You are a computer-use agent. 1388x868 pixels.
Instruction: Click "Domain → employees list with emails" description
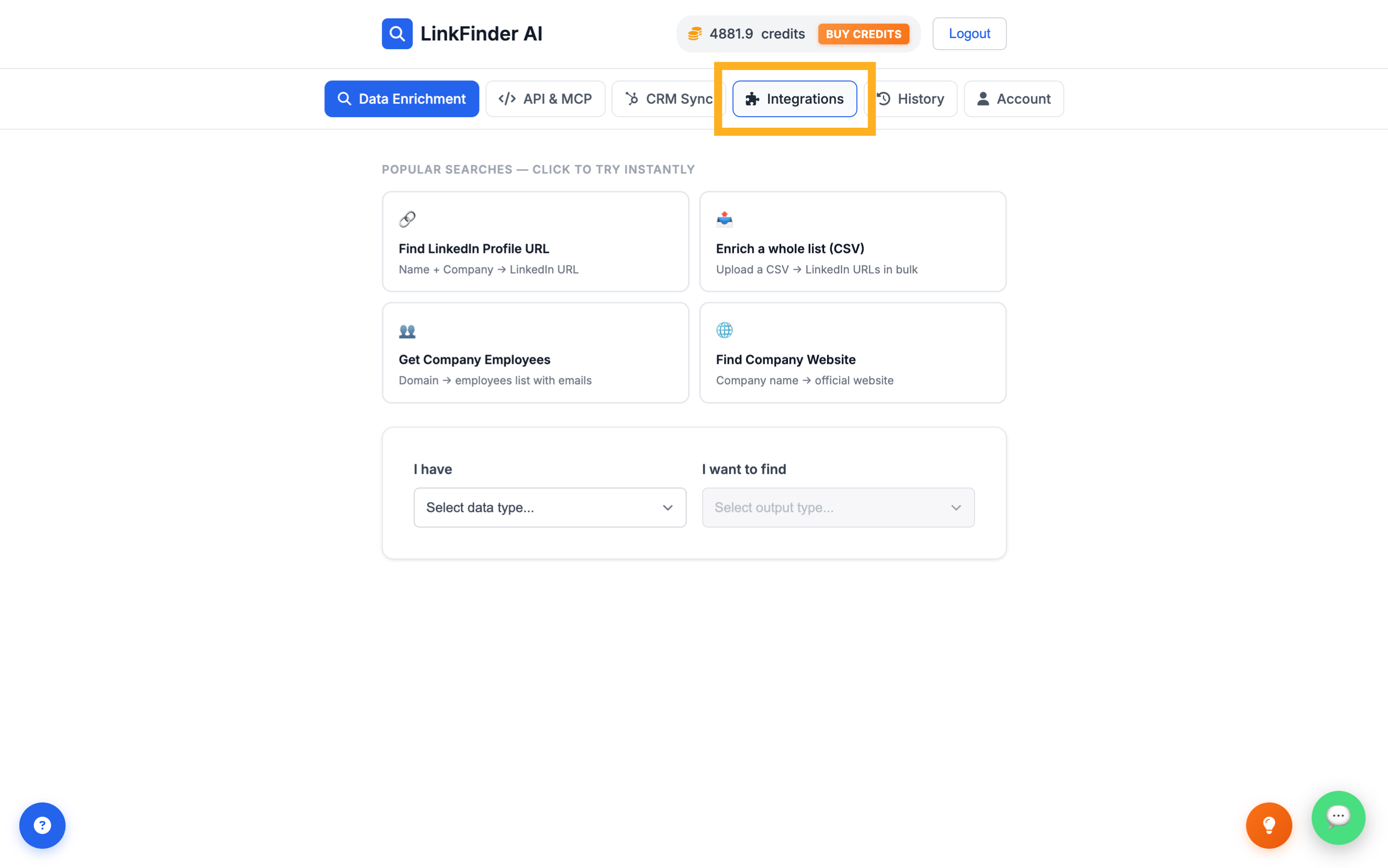coord(495,380)
